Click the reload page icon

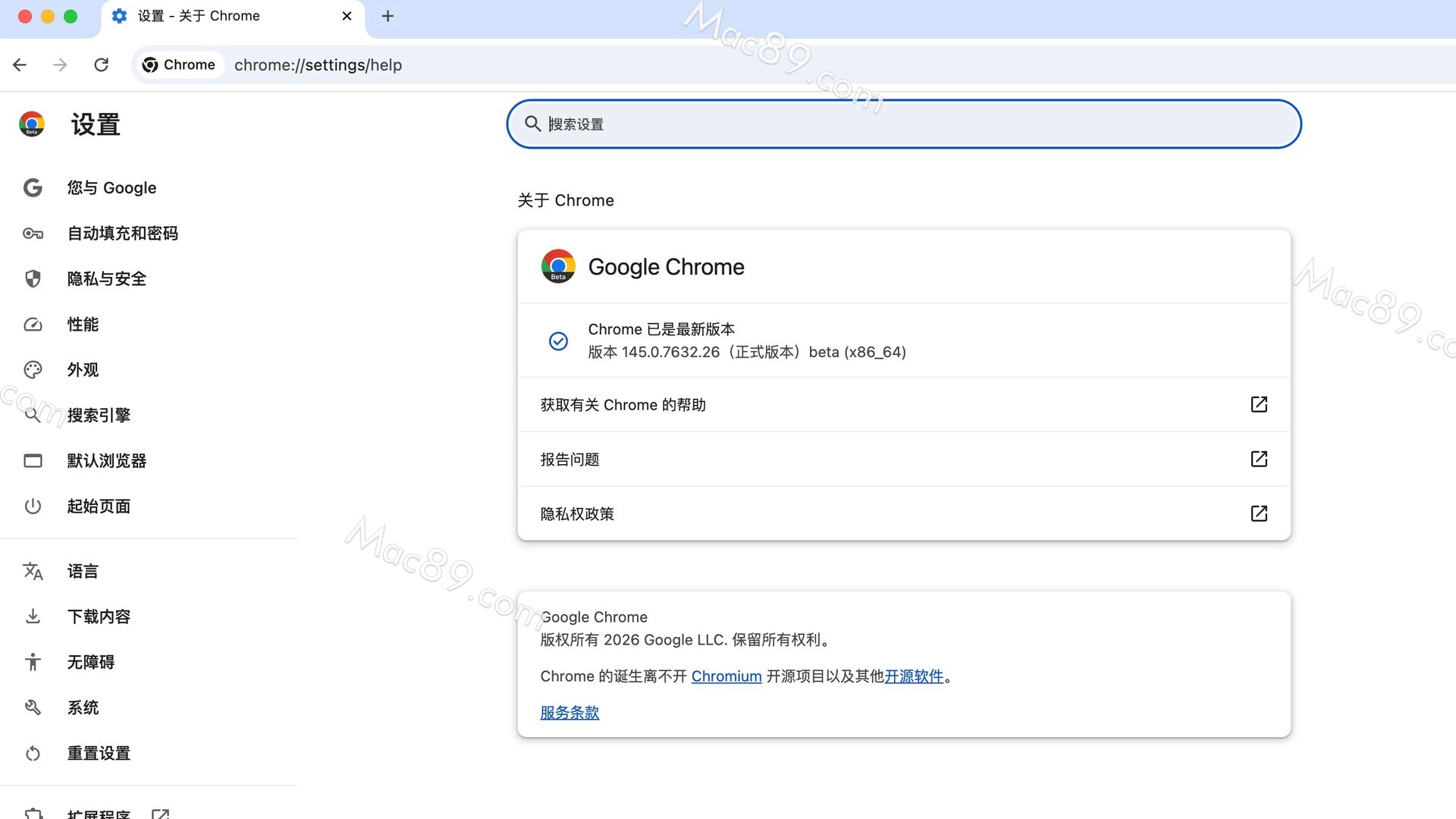[x=101, y=64]
